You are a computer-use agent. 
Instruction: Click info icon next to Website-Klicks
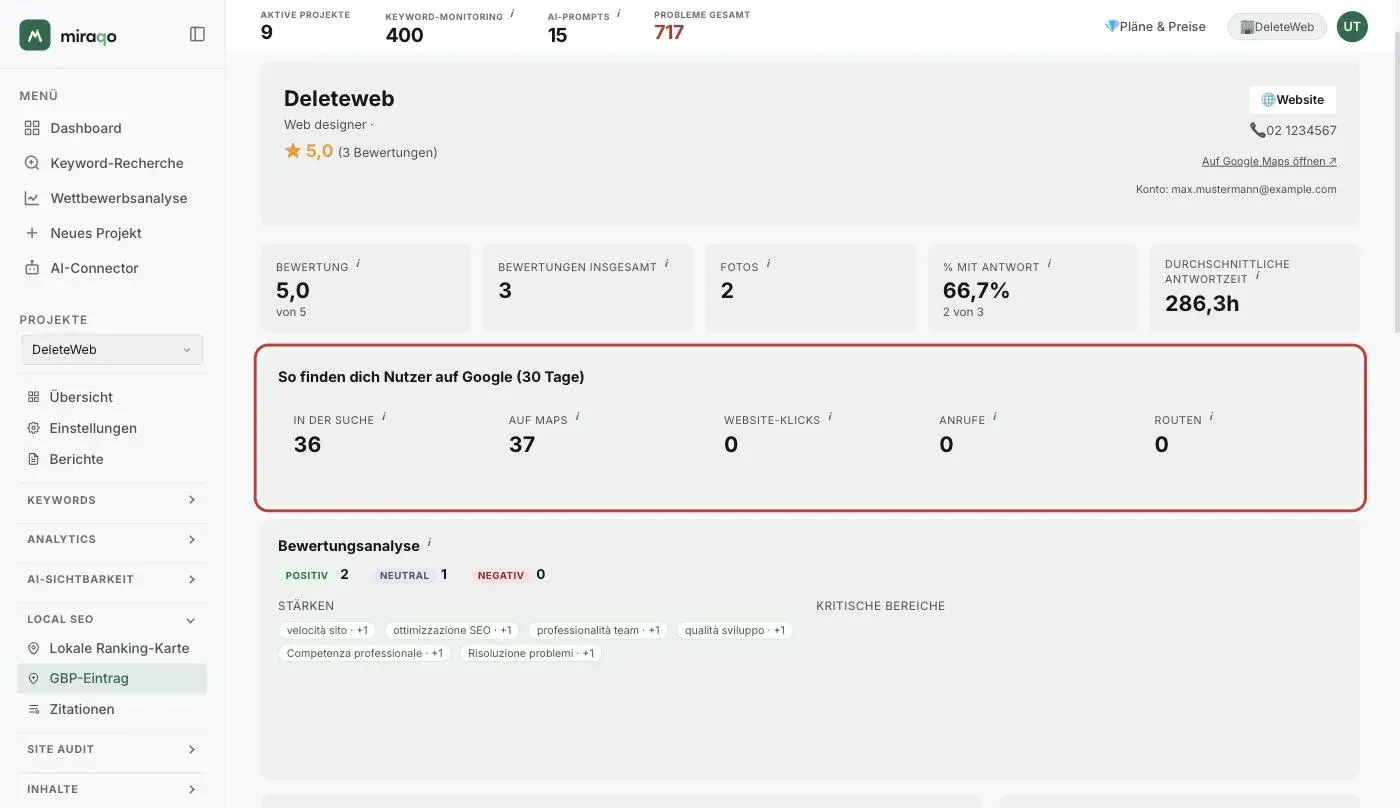point(830,417)
